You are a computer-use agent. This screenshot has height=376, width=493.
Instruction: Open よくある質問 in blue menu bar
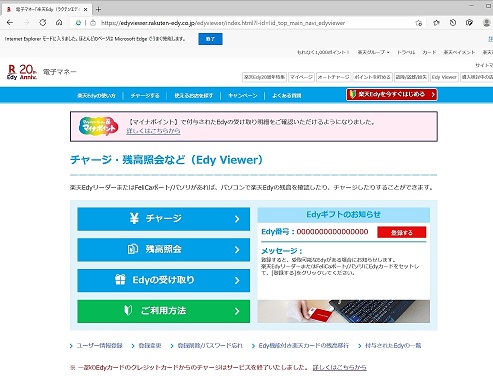point(286,96)
